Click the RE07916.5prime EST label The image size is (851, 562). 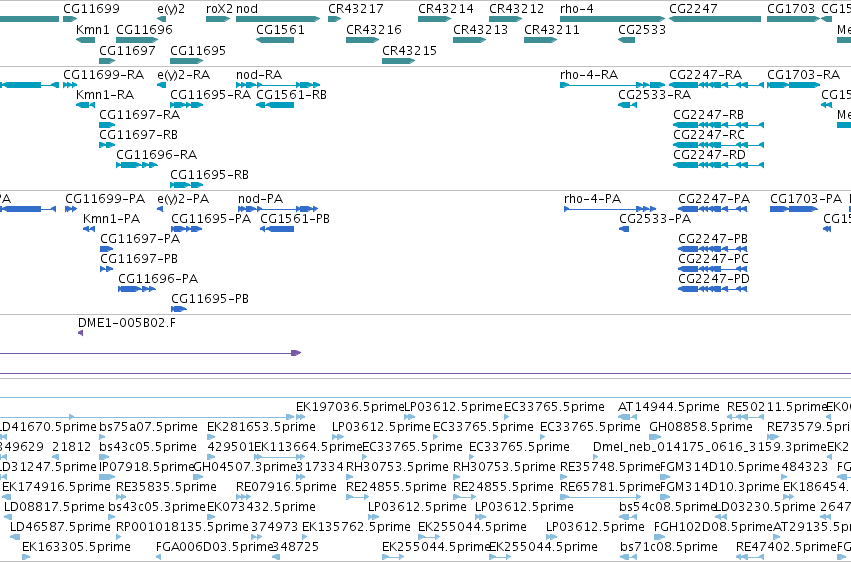[x=286, y=487]
